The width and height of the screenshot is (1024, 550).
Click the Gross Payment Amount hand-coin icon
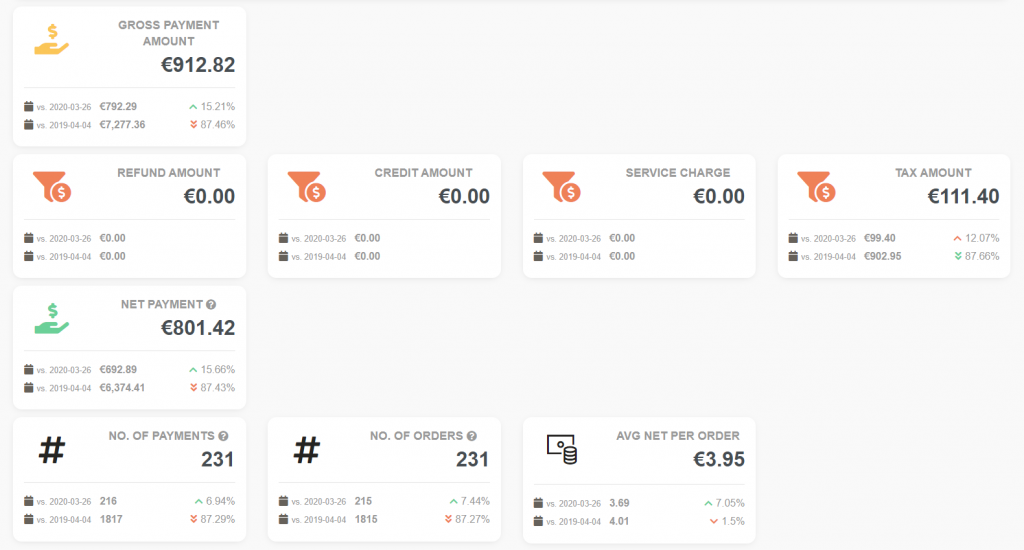pyautogui.click(x=52, y=40)
